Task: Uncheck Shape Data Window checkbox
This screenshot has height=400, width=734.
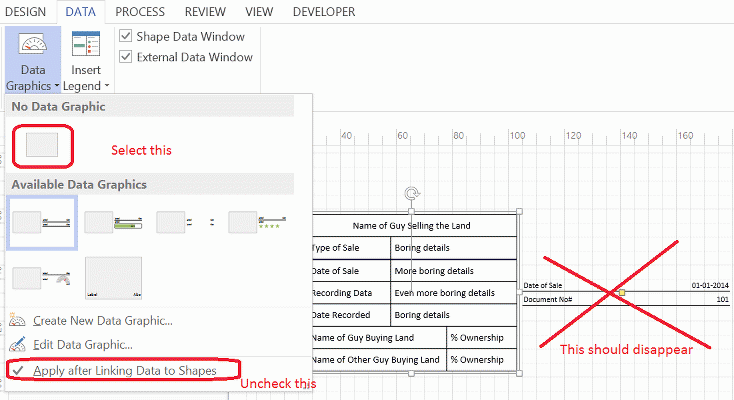Action: tap(126, 36)
